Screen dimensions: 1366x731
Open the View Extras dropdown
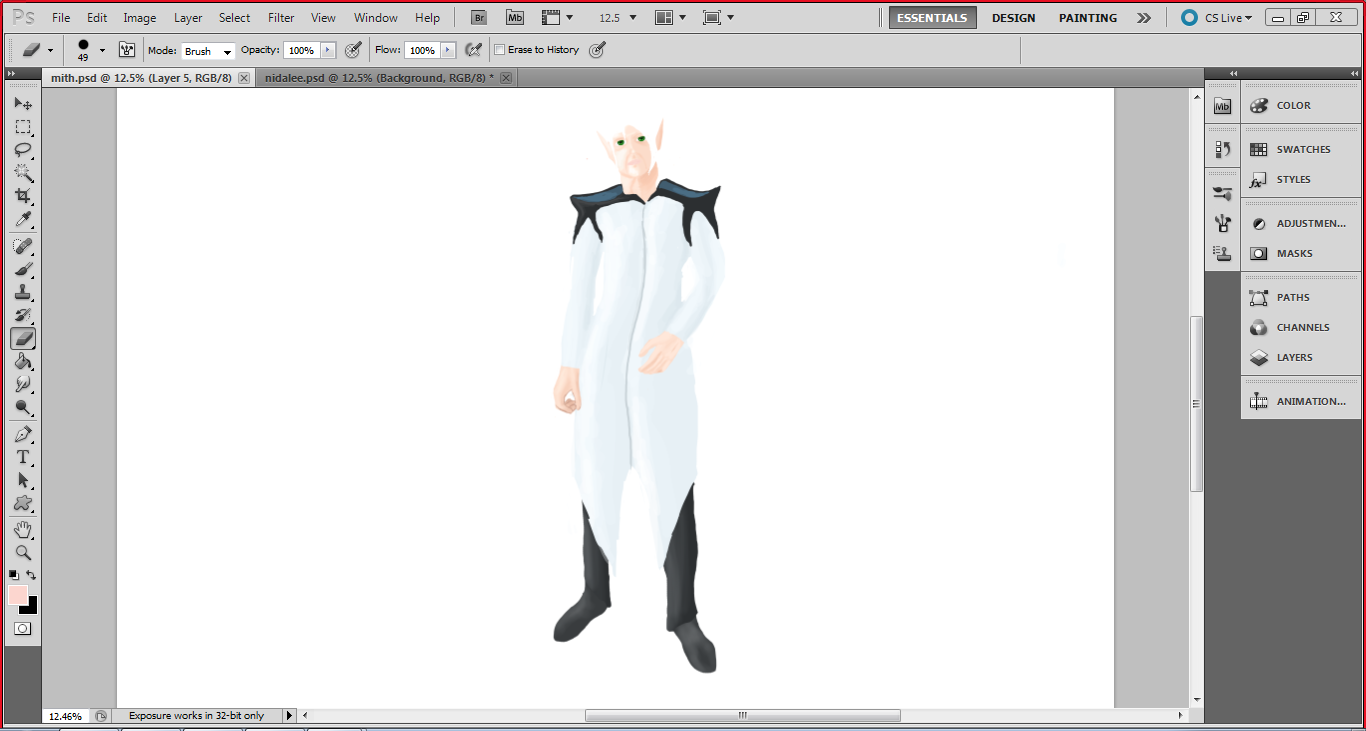pyautogui.click(x=557, y=18)
